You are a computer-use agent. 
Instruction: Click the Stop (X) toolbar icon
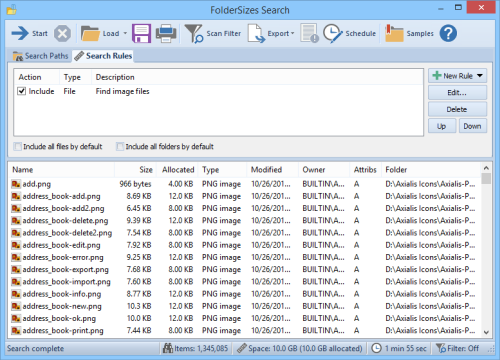coord(62,33)
